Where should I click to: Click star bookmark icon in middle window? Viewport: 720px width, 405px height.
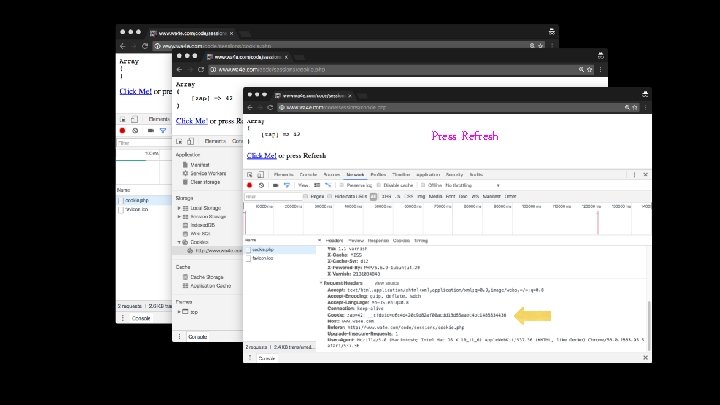[590, 70]
